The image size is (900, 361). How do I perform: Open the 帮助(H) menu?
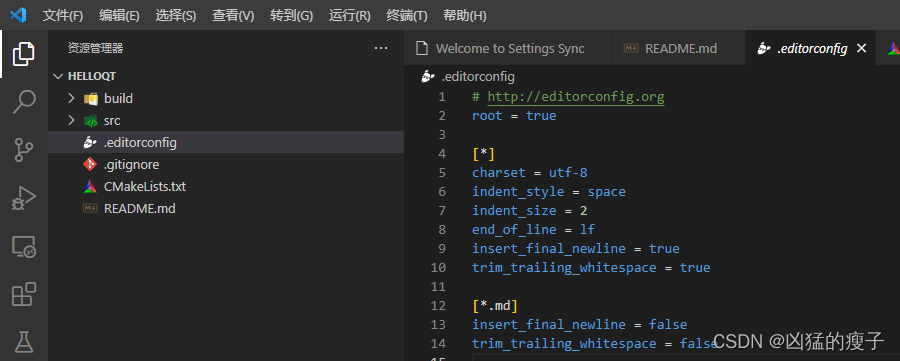point(465,15)
